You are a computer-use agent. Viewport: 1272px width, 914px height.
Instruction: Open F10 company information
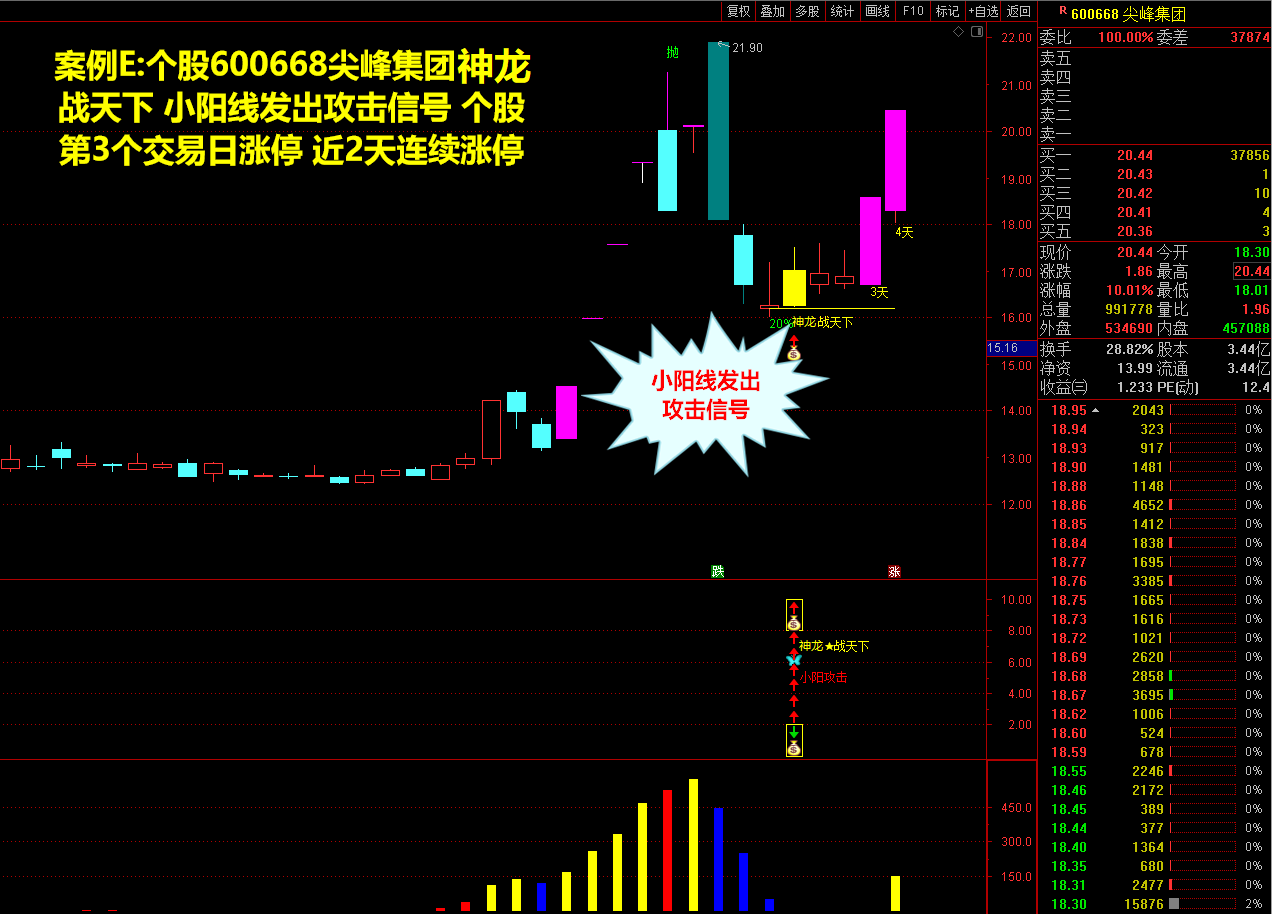[912, 11]
